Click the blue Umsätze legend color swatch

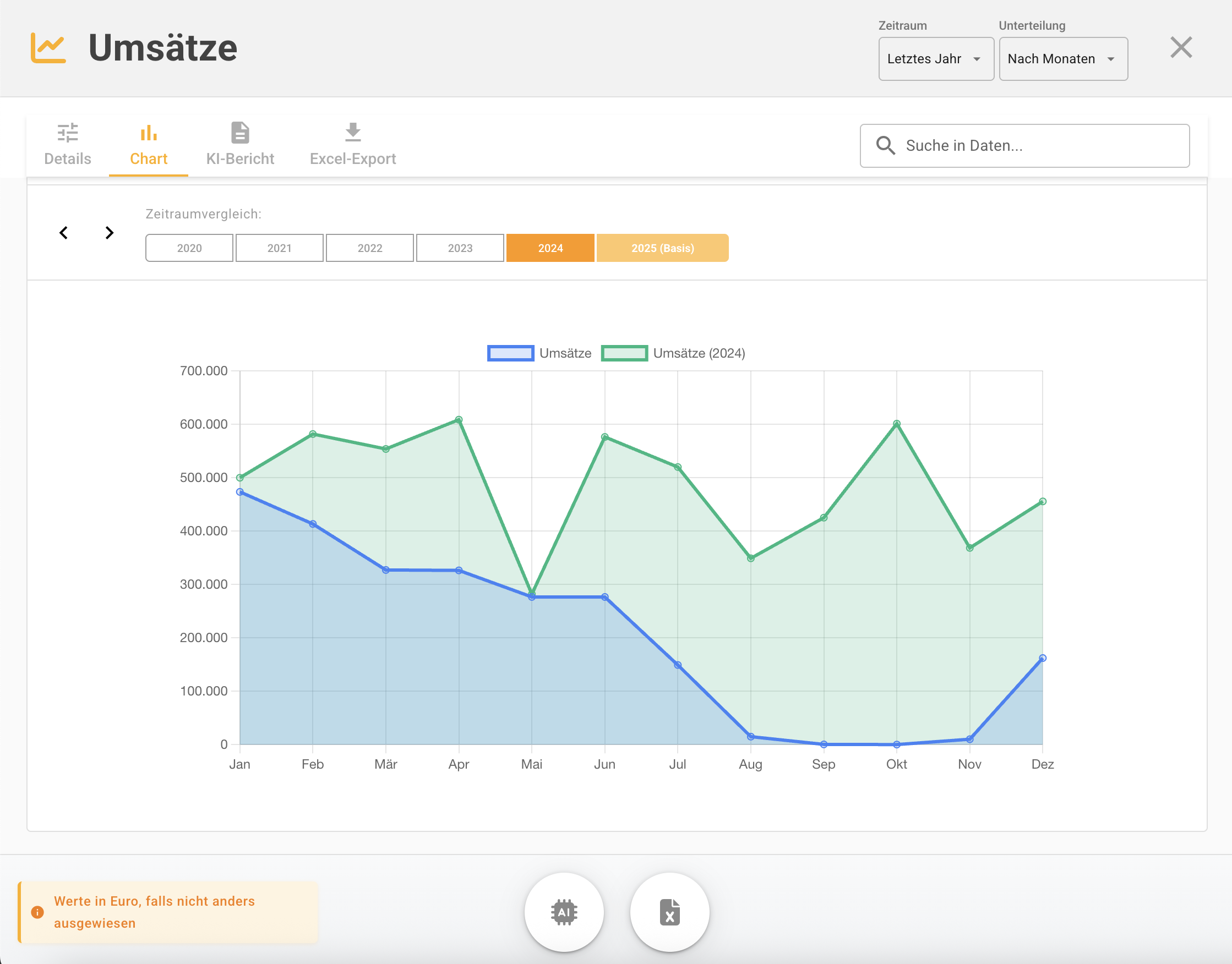pos(510,353)
